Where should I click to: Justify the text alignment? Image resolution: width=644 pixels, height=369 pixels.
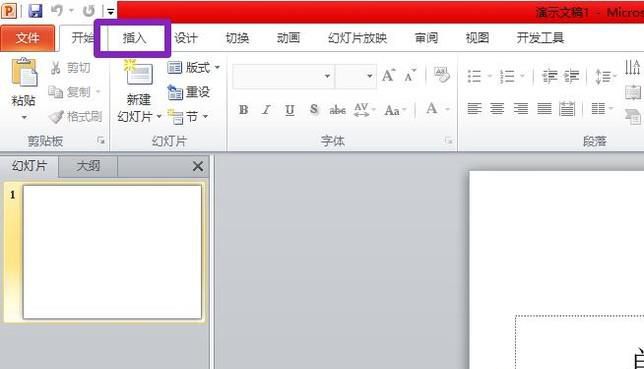click(544, 109)
